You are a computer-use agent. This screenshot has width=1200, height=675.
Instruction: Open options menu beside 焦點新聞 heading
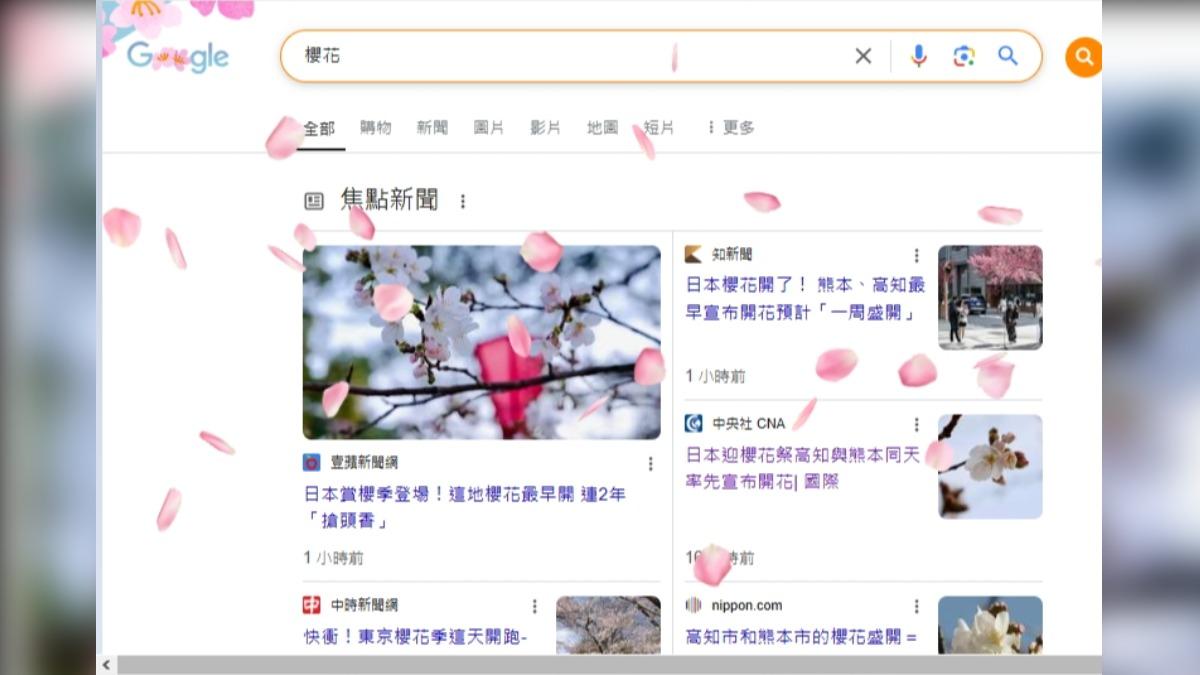[x=462, y=201]
